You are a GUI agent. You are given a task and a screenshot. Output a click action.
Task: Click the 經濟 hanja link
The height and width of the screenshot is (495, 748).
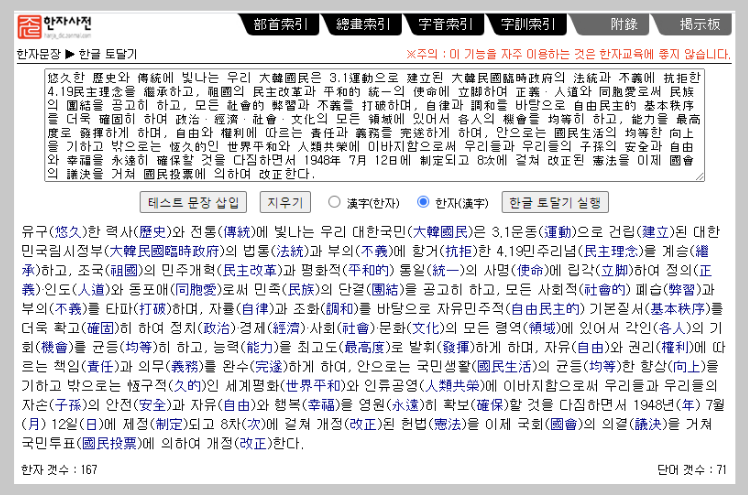click(x=285, y=328)
